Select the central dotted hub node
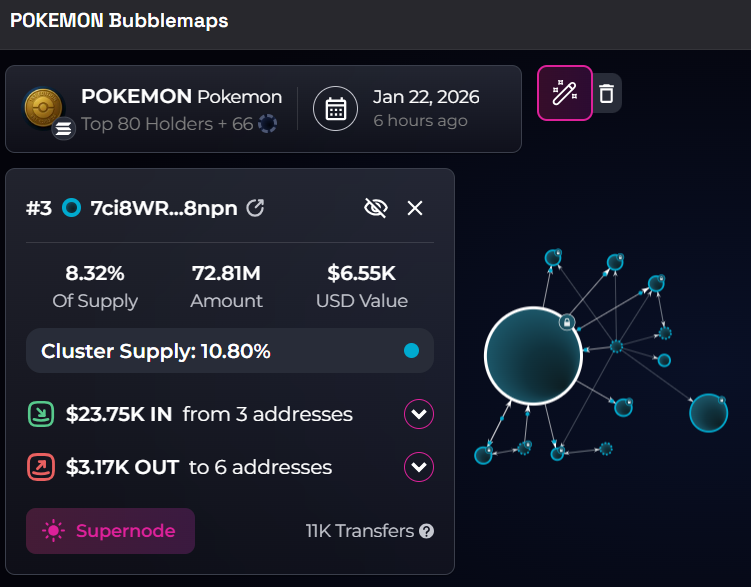Screen dimensions: 751x587 pos(616,346)
